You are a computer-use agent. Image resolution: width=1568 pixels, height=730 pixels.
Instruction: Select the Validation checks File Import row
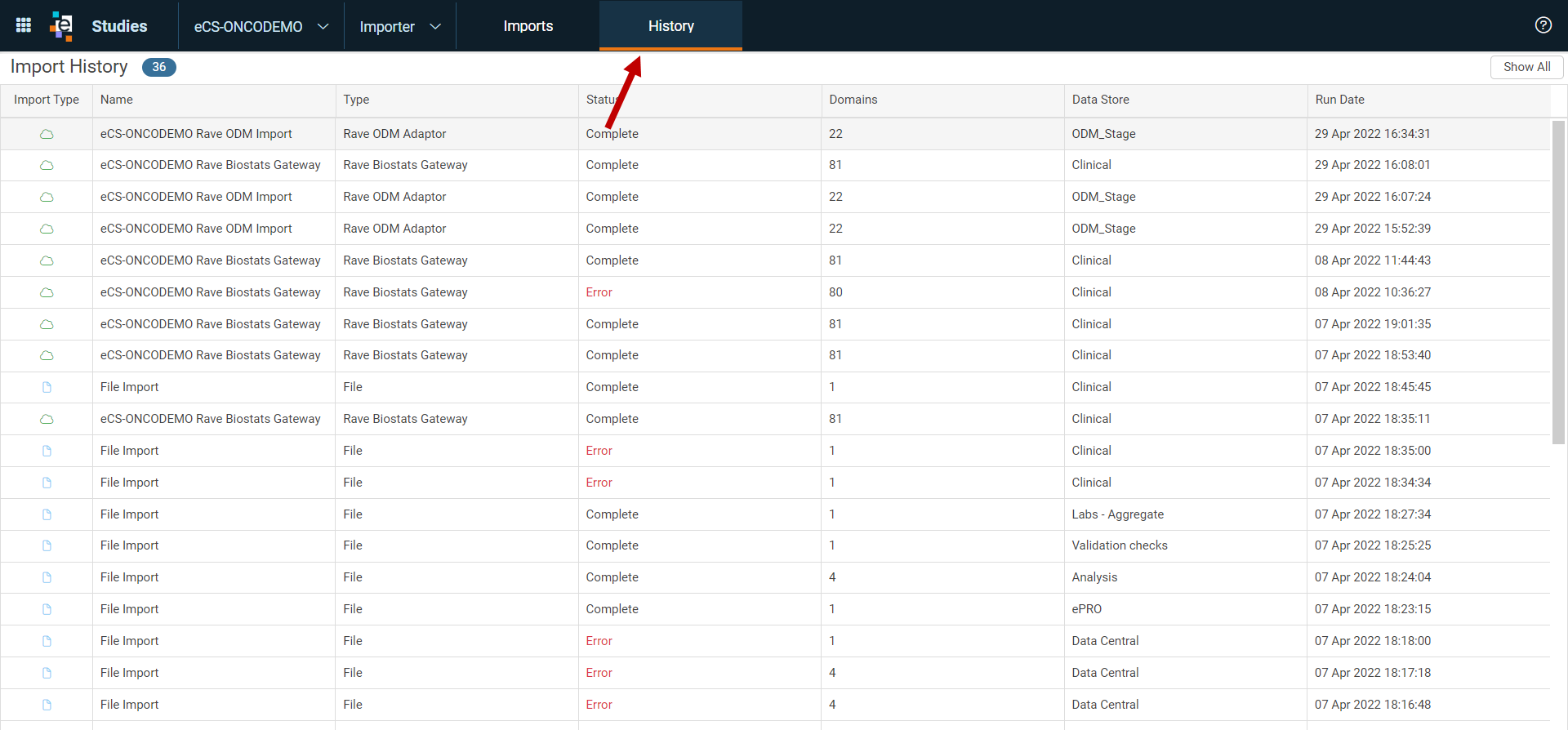[x=775, y=545]
